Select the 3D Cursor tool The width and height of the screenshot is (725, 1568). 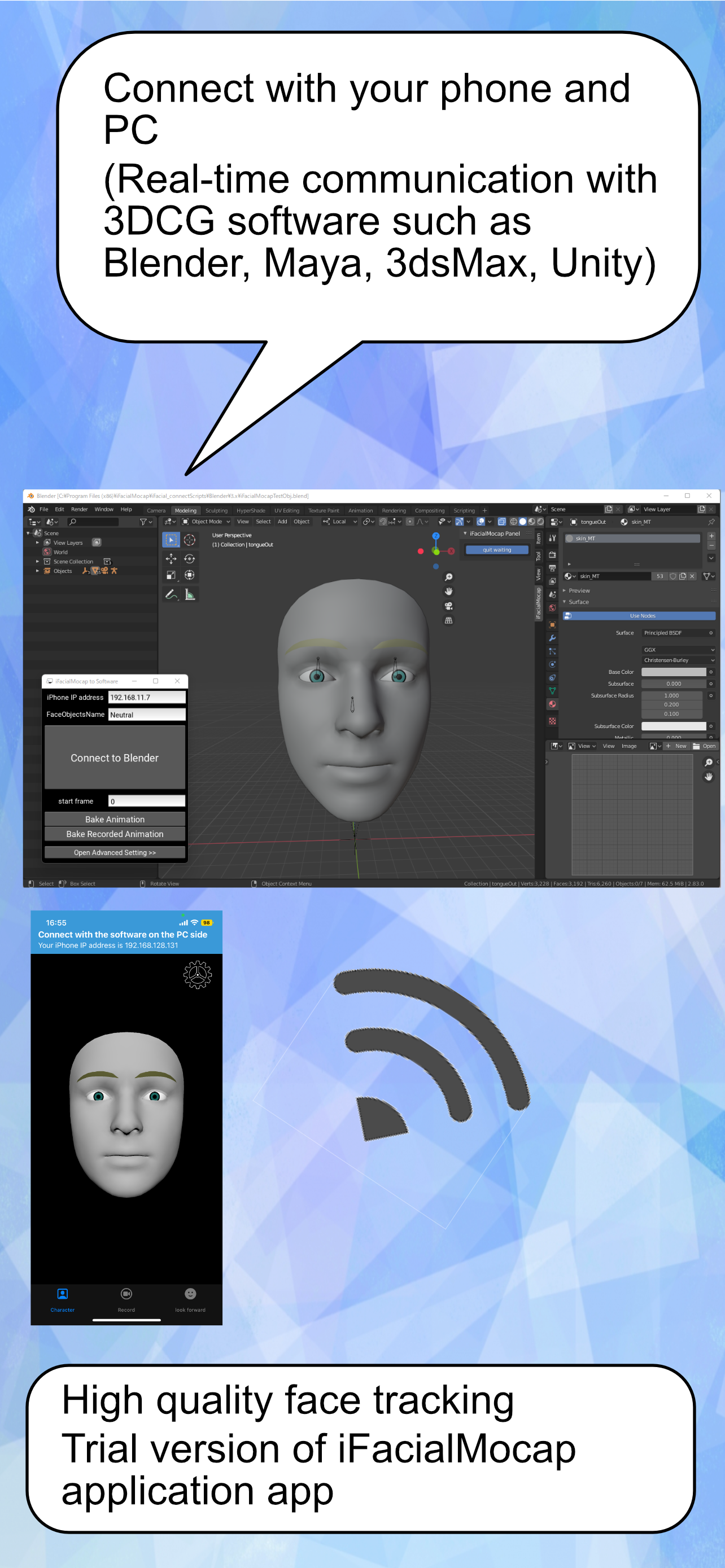tap(190, 540)
